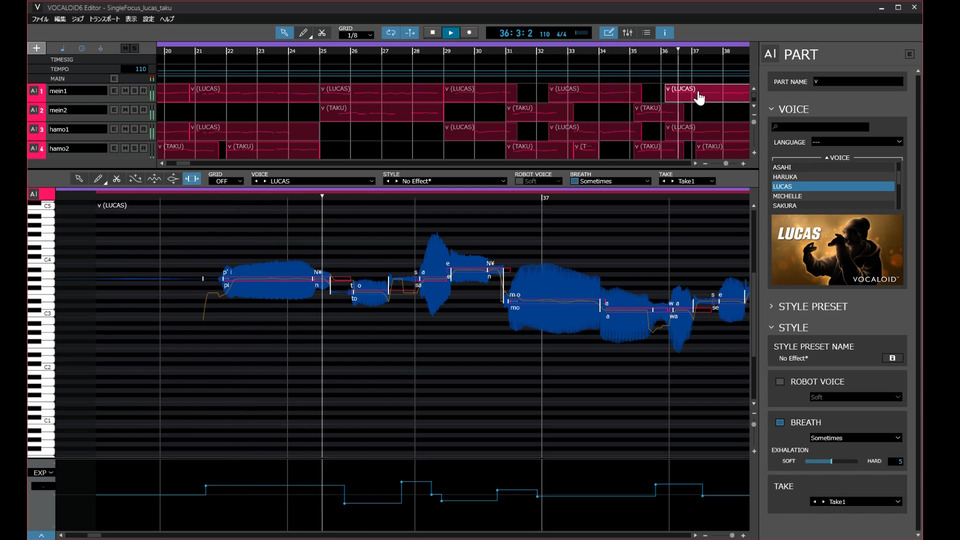Disable BREATH checkbox in PART panel
Viewport: 960px width, 540px height.
tap(780, 422)
